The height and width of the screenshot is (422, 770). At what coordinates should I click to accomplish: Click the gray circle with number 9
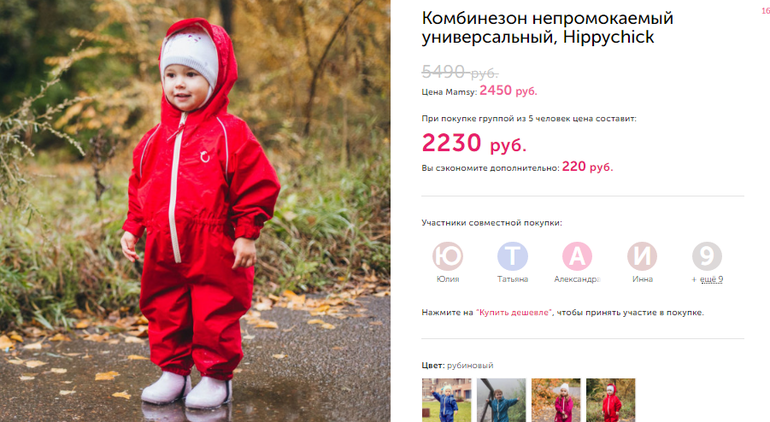(707, 256)
